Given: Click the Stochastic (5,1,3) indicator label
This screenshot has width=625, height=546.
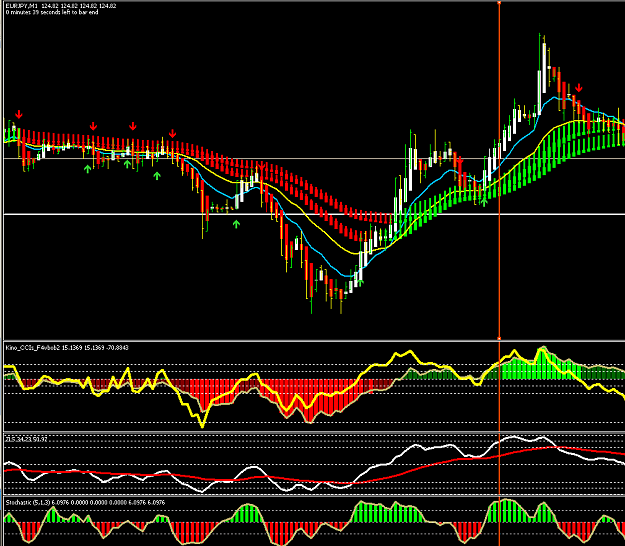Looking at the screenshot, I should tap(28, 503).
